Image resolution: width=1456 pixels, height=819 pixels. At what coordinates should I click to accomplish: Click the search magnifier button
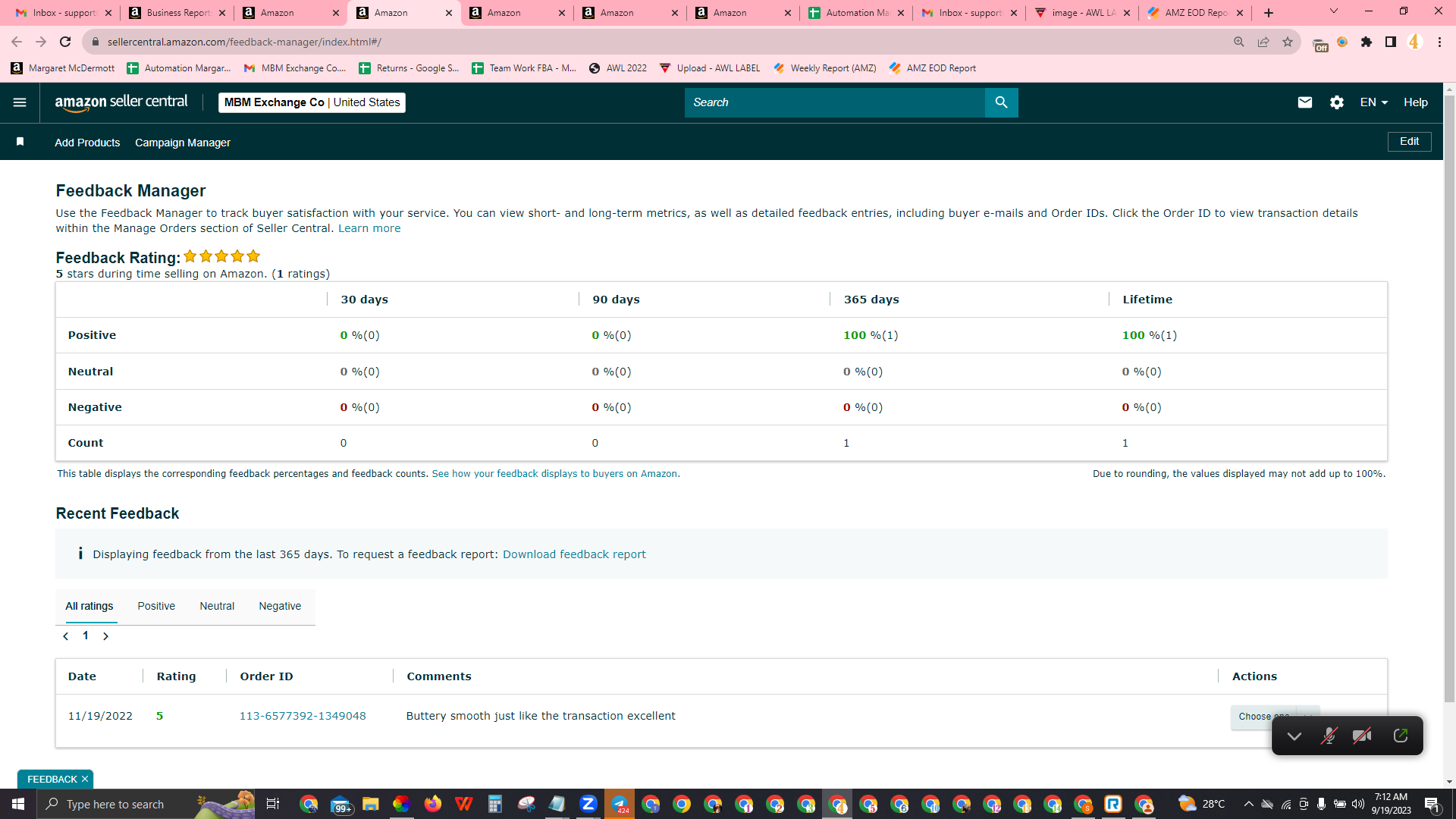coord(1001,102)
